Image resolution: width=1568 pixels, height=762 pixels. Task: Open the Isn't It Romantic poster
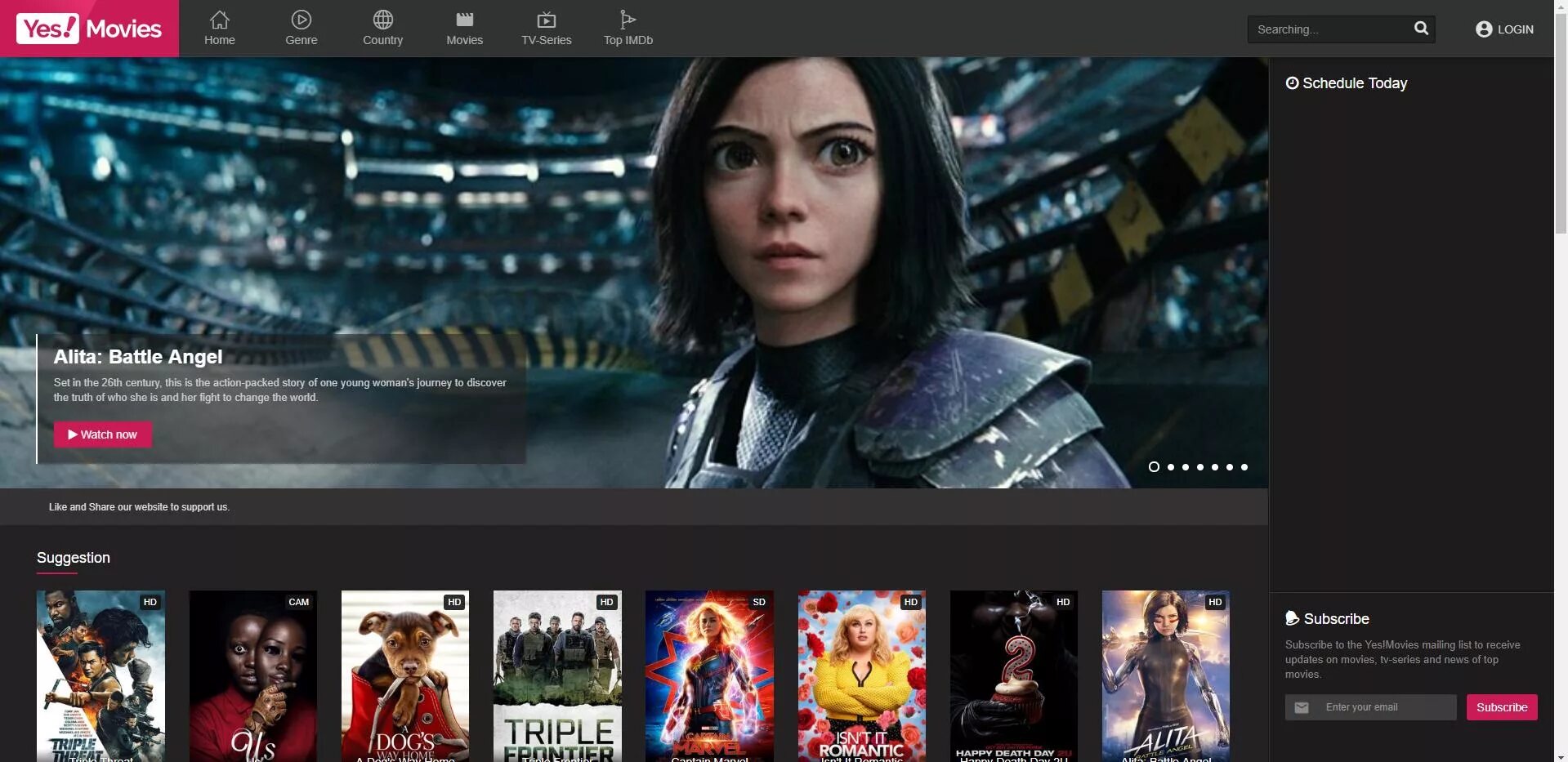(x=862, y=676)
